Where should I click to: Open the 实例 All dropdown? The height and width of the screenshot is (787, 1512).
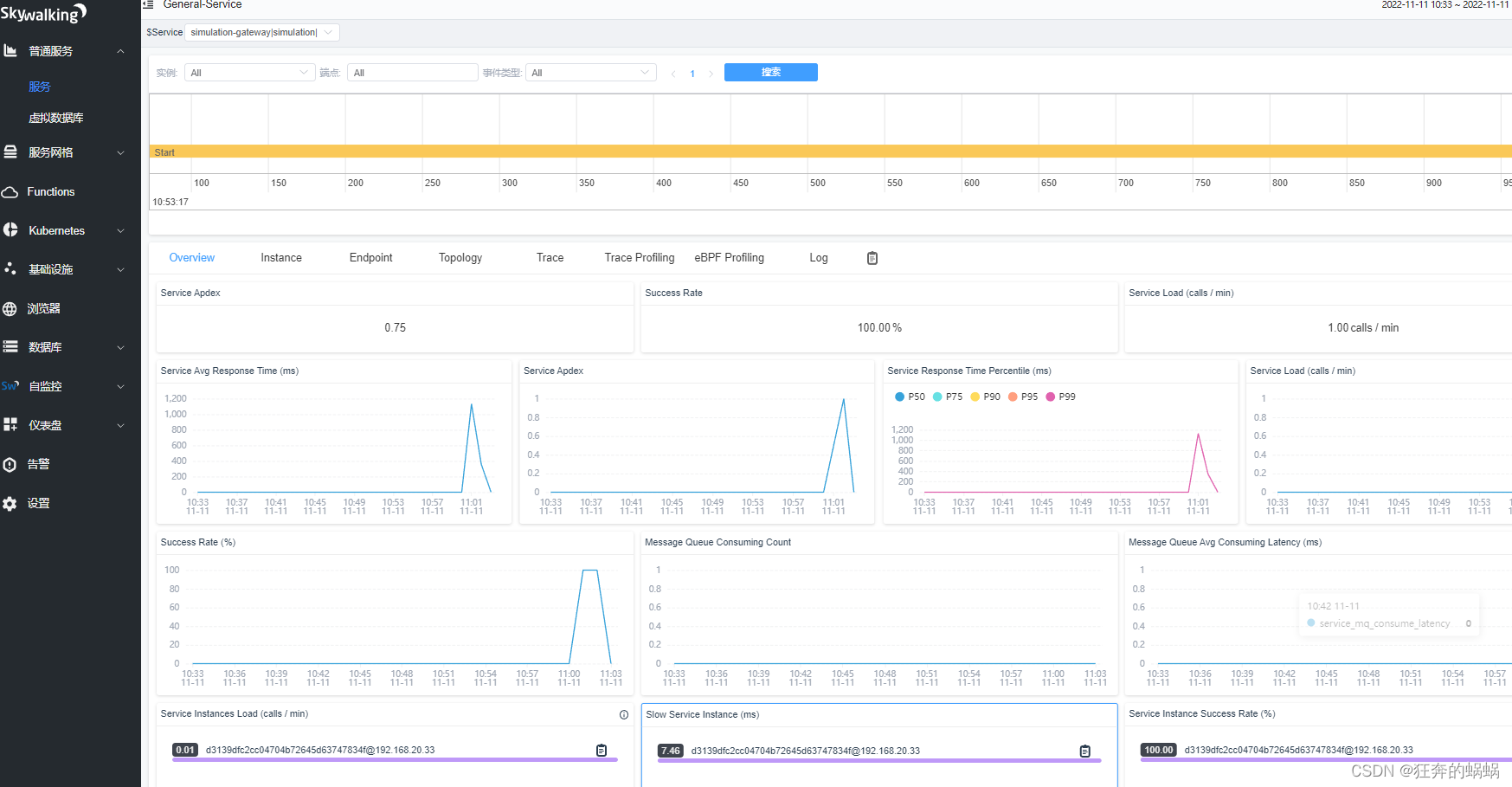249,73
